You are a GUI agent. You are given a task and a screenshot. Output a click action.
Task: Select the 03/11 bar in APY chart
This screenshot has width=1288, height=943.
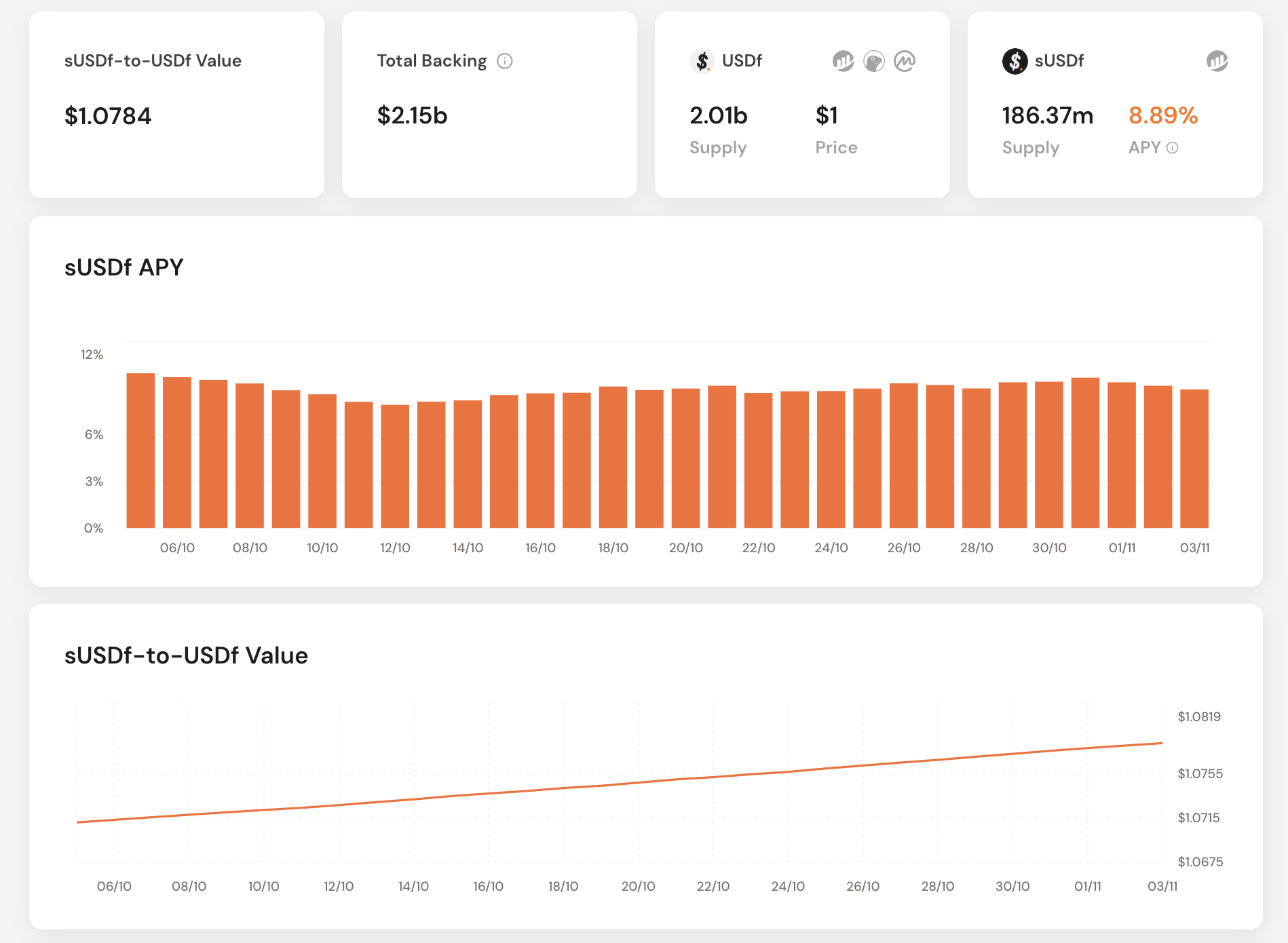click(1194, 459)
